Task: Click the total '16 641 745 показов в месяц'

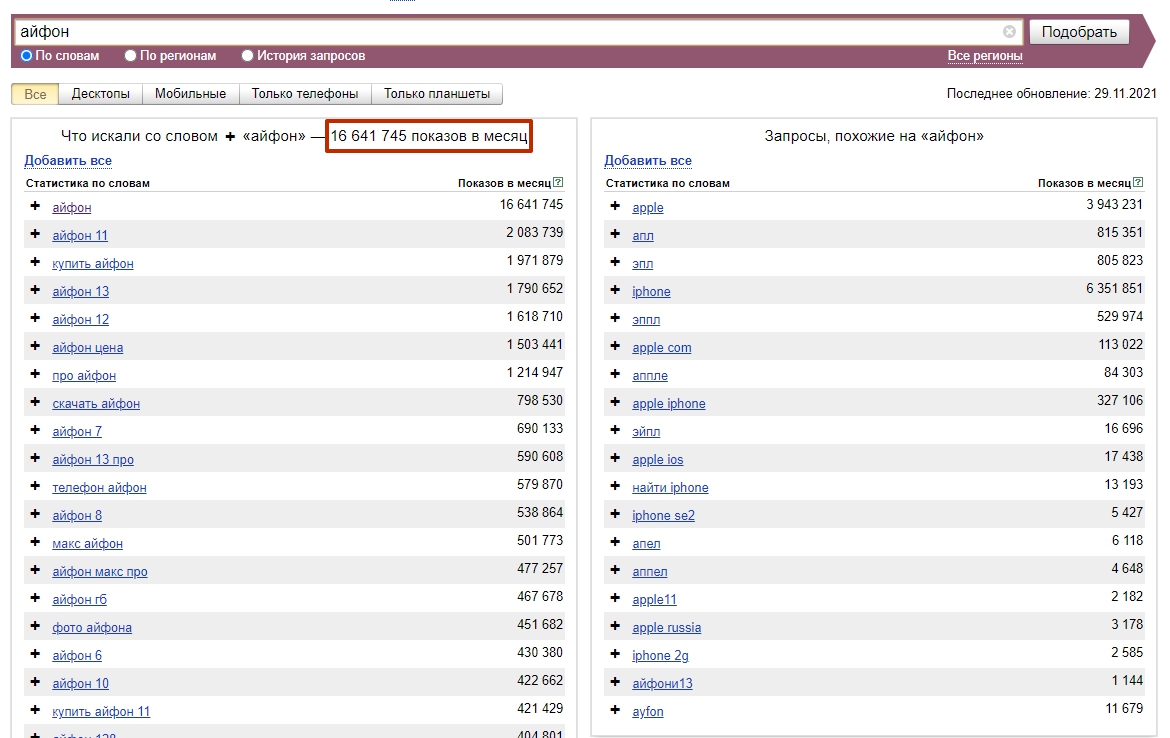Action: click(429, 136)
